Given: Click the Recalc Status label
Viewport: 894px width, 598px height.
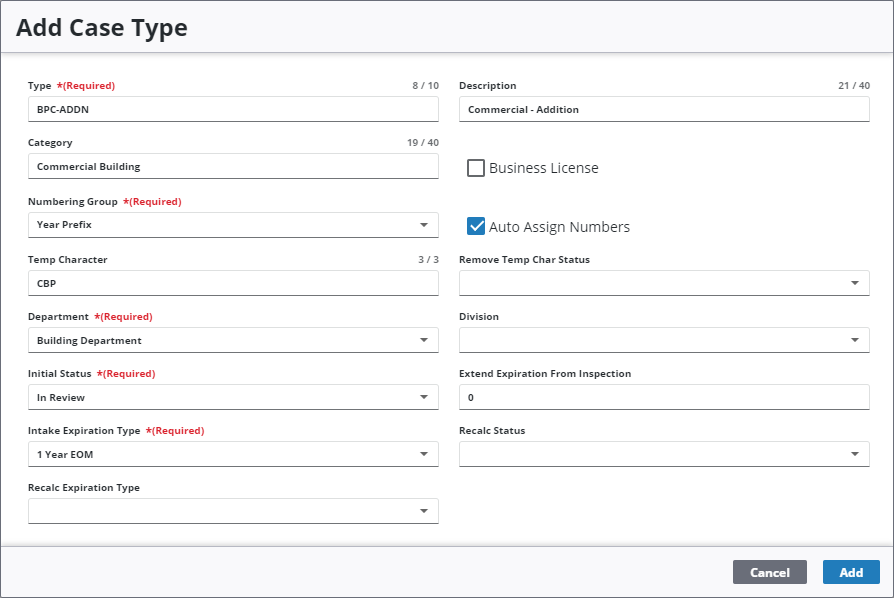Looking at the screenshot, I should click(x=492, y=430).
